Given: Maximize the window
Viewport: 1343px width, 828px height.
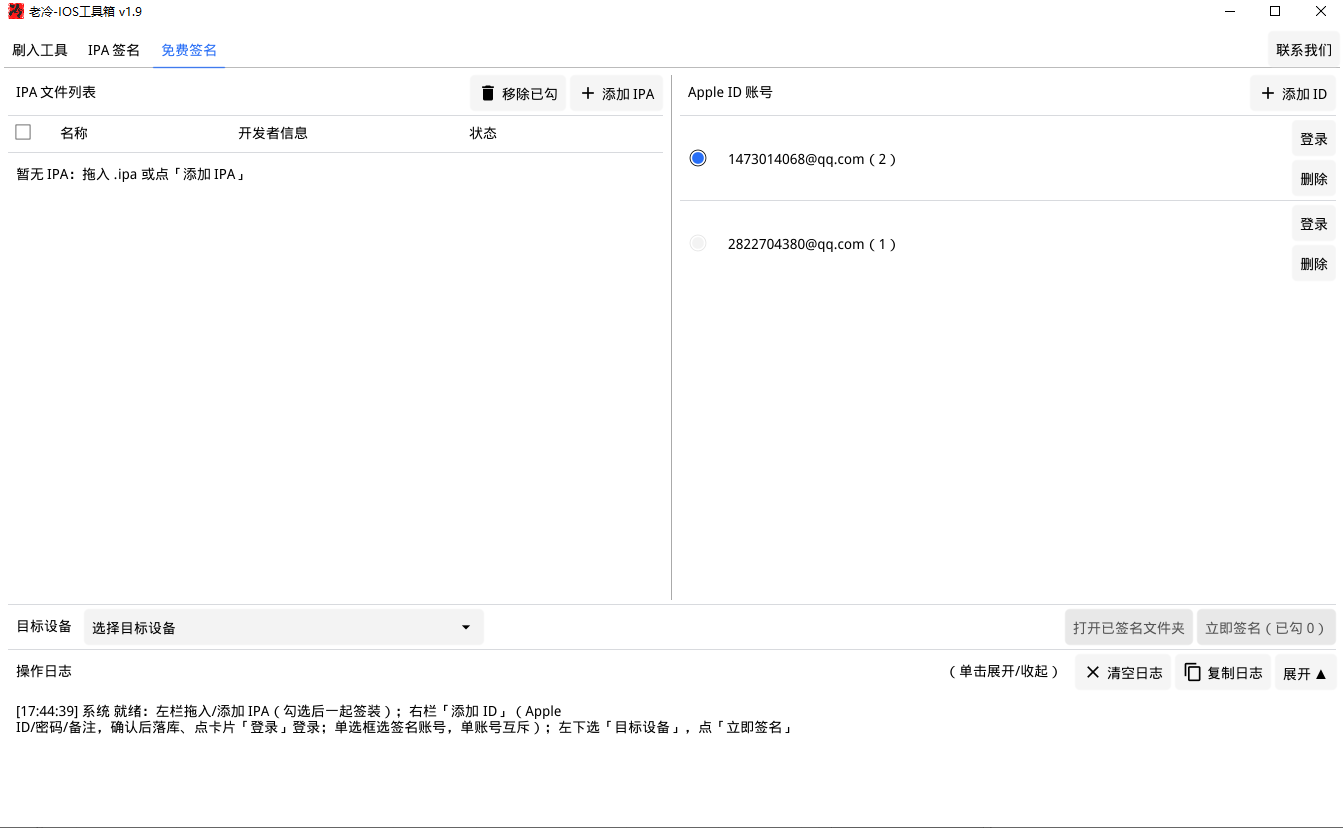Looking at the screenshot, I should (x=1275, y=11).
